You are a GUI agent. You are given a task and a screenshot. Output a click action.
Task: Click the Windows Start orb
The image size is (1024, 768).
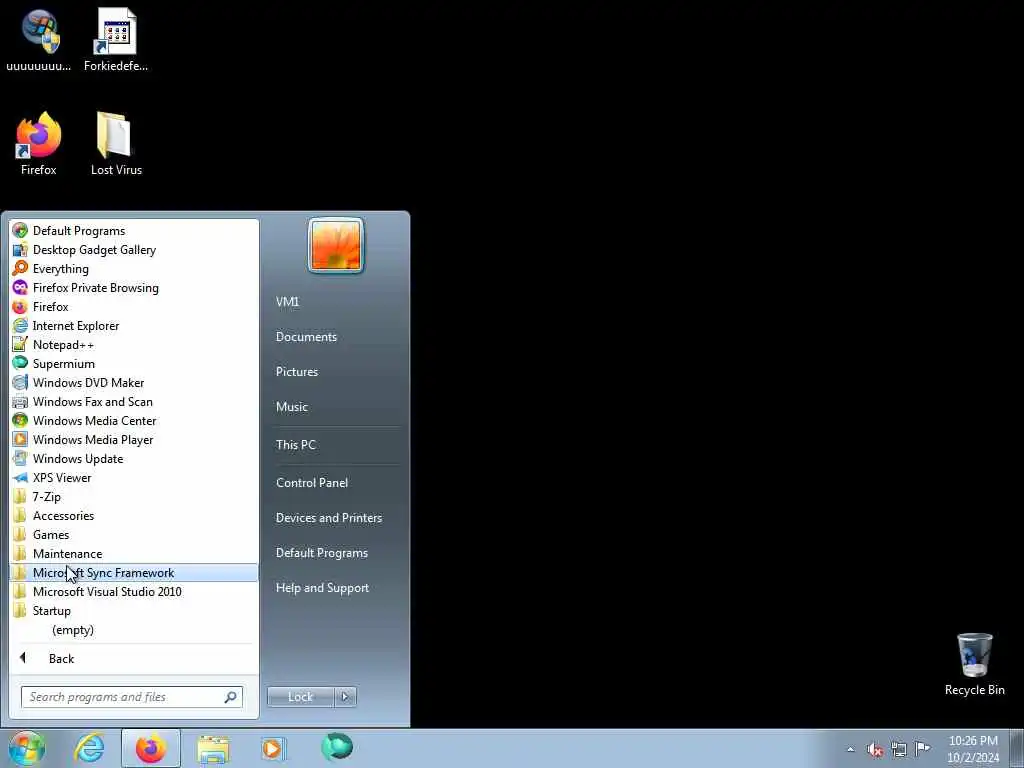[27, 748]
